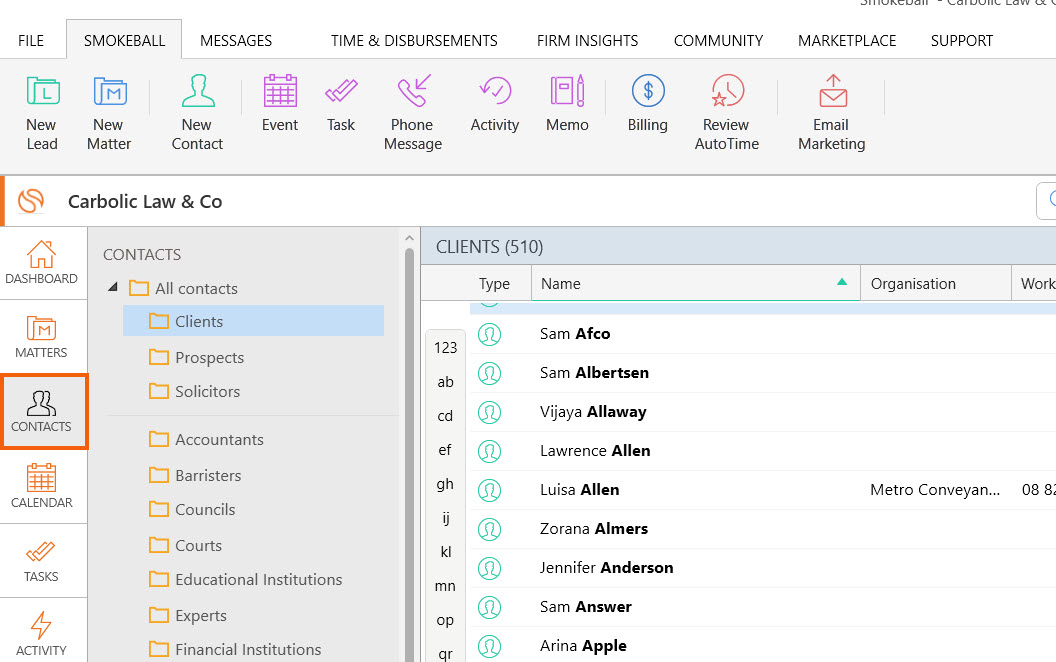
Task: Select the Prospects folder
Action: 209,357
